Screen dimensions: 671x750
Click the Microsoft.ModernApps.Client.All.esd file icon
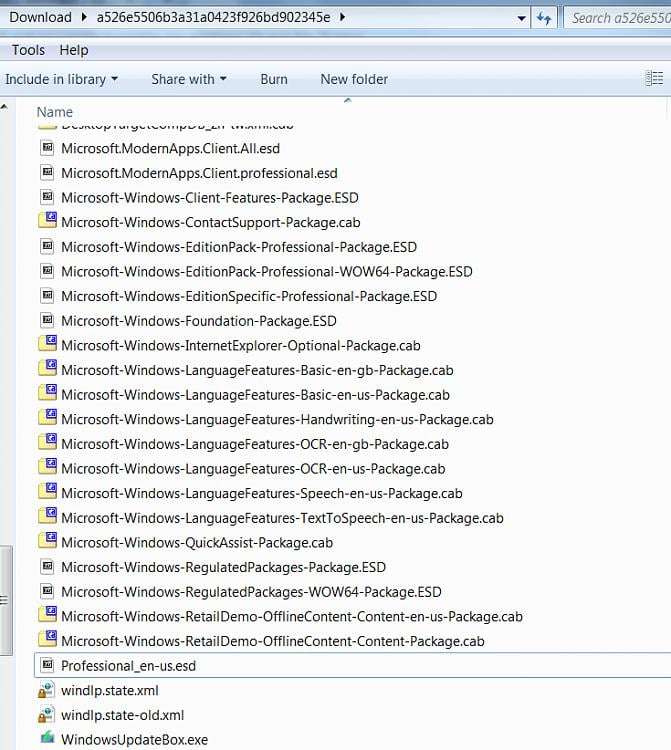click(47, 148)
